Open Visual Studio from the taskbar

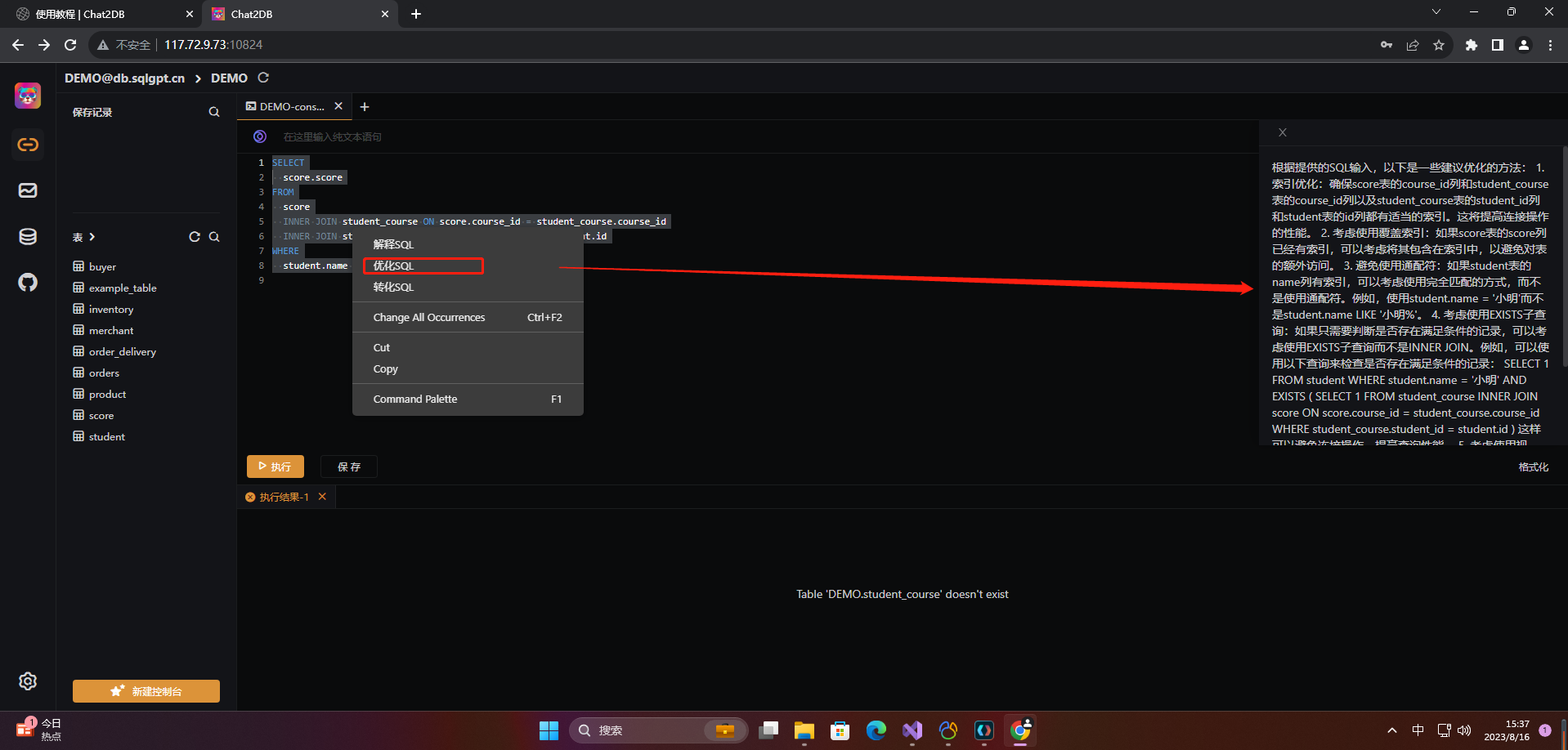pos(912,730)
